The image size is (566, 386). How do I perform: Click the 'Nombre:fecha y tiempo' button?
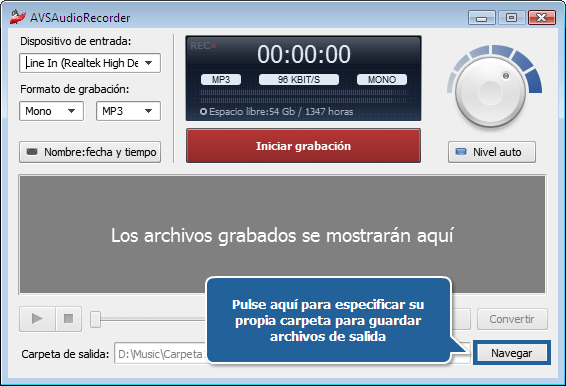click(90, 152)
